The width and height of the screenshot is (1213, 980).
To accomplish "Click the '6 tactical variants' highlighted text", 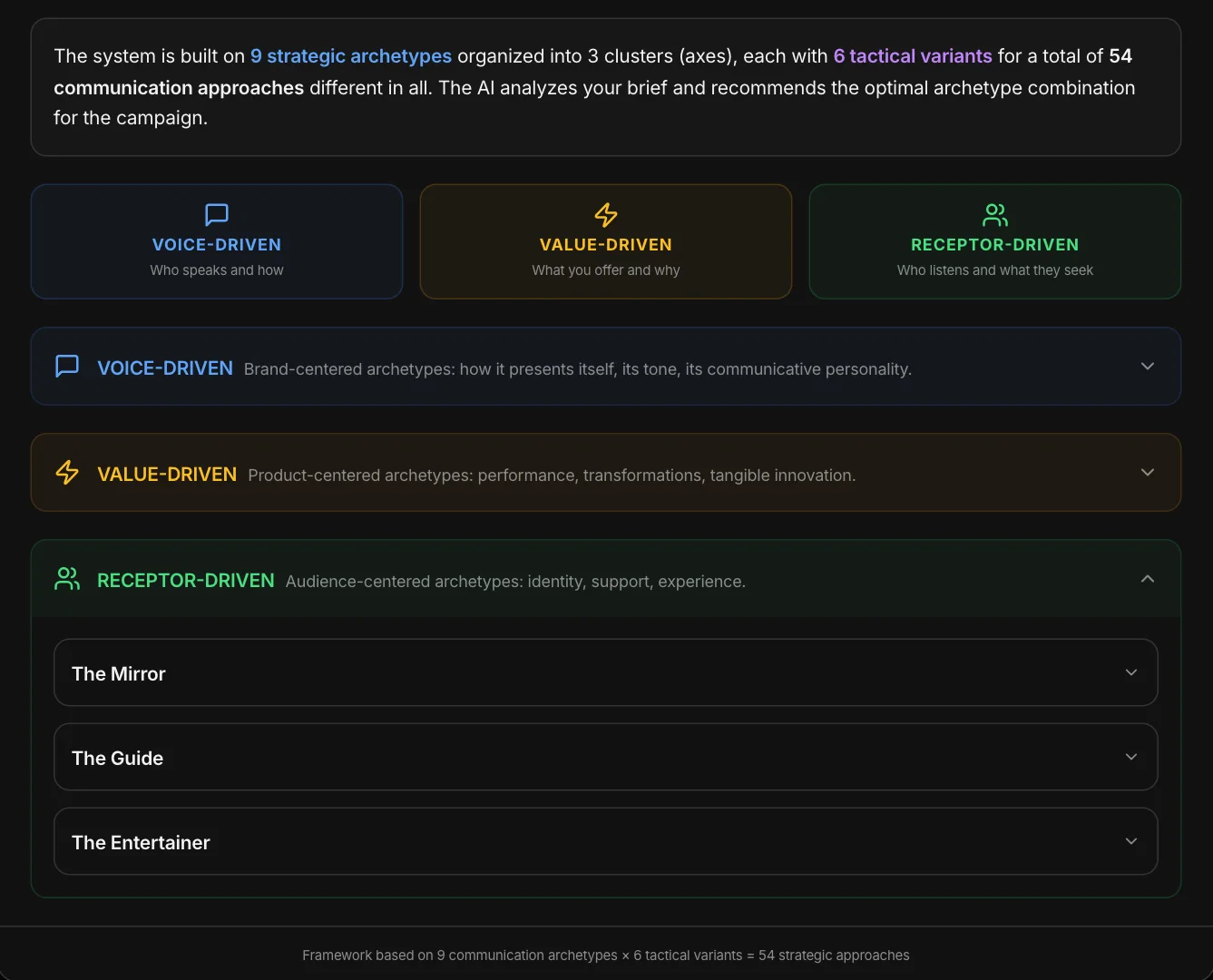I will (913, 56).
